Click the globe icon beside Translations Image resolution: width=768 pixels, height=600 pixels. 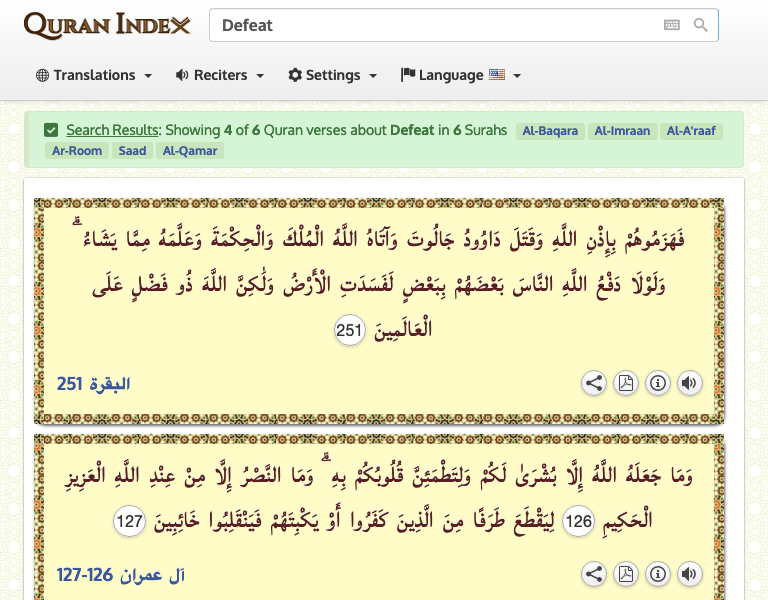tap(43, 75)
